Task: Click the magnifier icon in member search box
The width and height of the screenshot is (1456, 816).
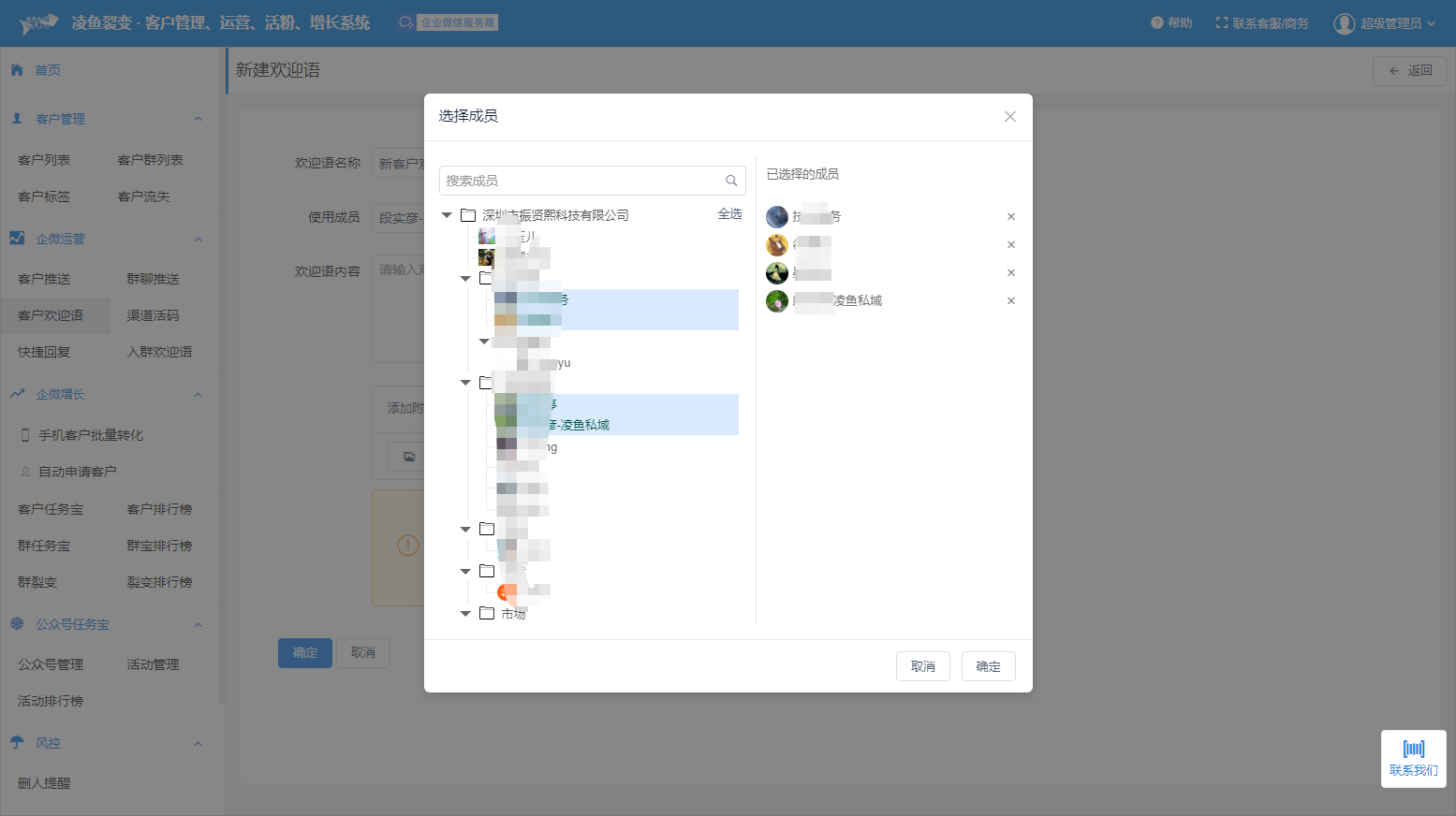Action: click(x=731, y=181)
